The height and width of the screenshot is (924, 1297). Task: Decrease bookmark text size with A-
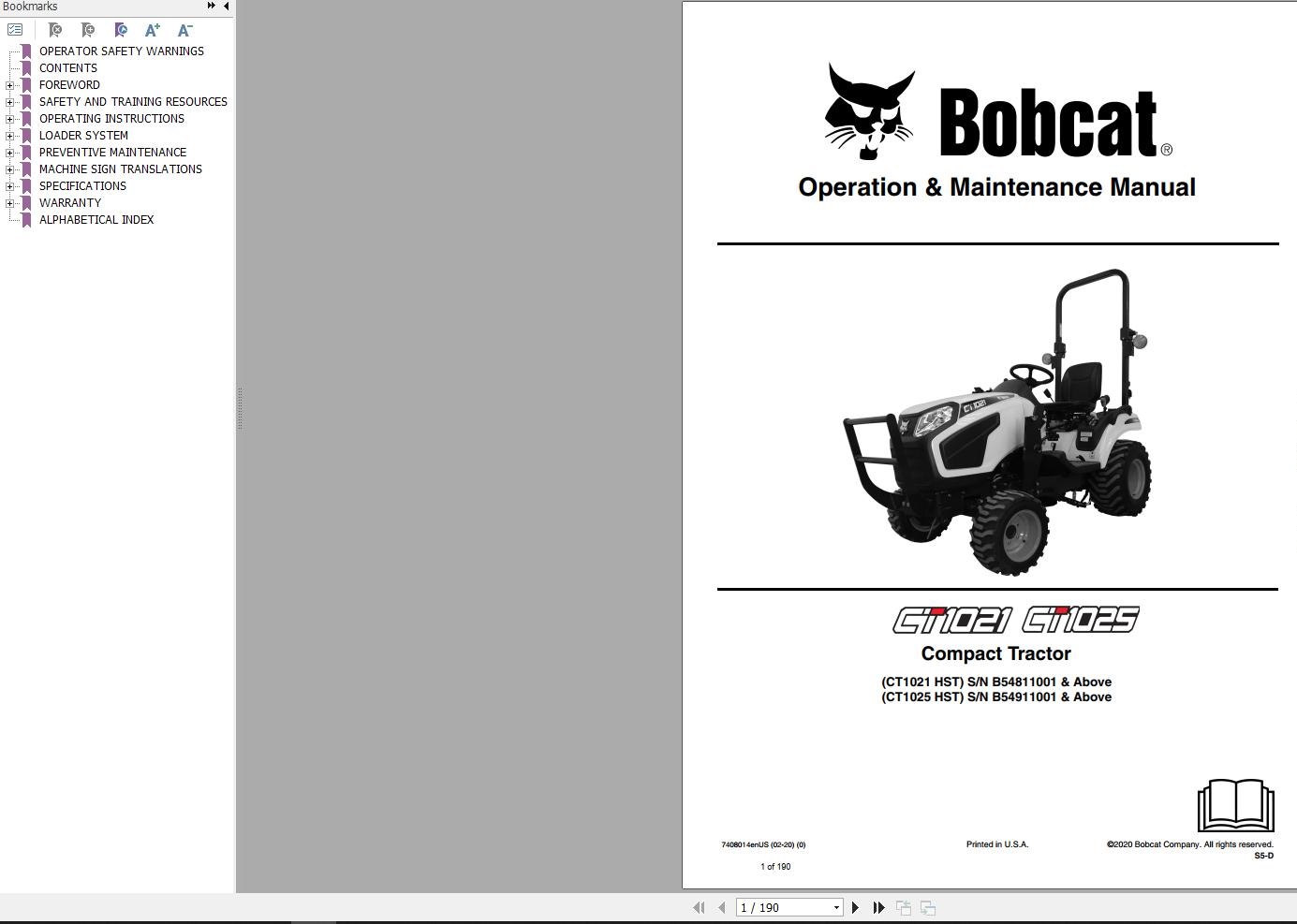(x=185, y=30)
